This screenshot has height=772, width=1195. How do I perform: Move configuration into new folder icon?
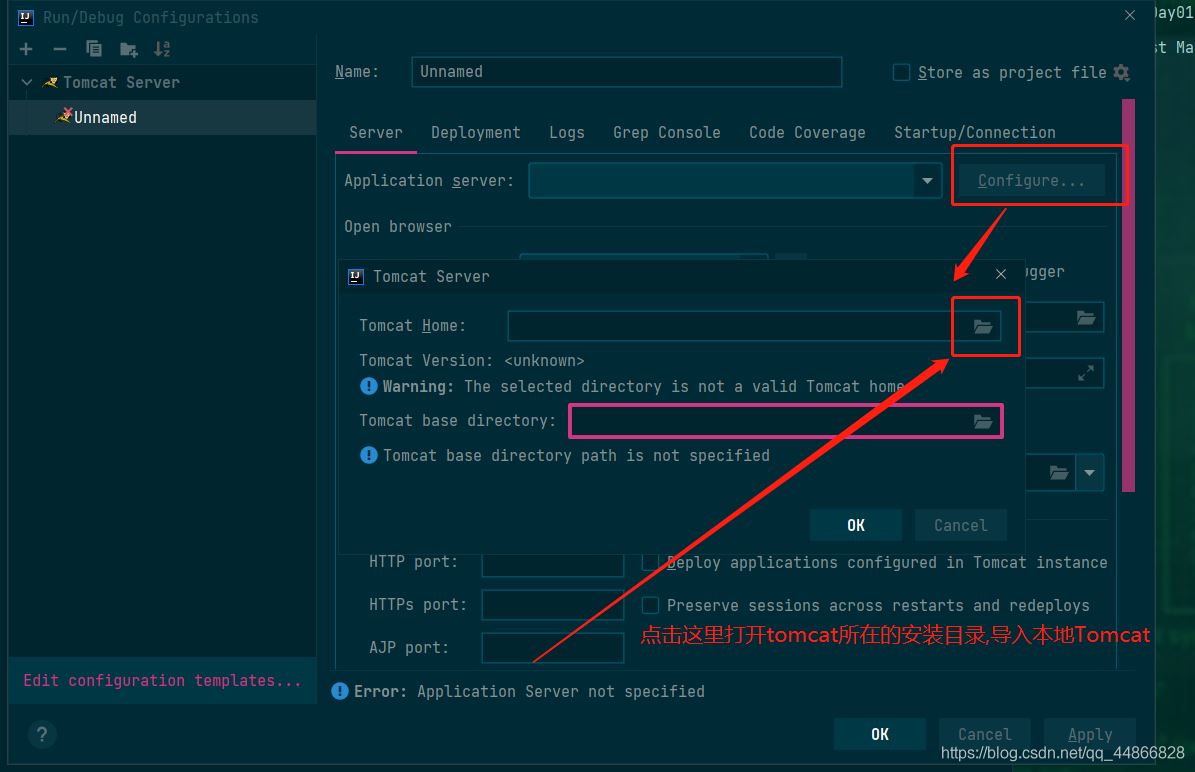[x=128, y=50]
